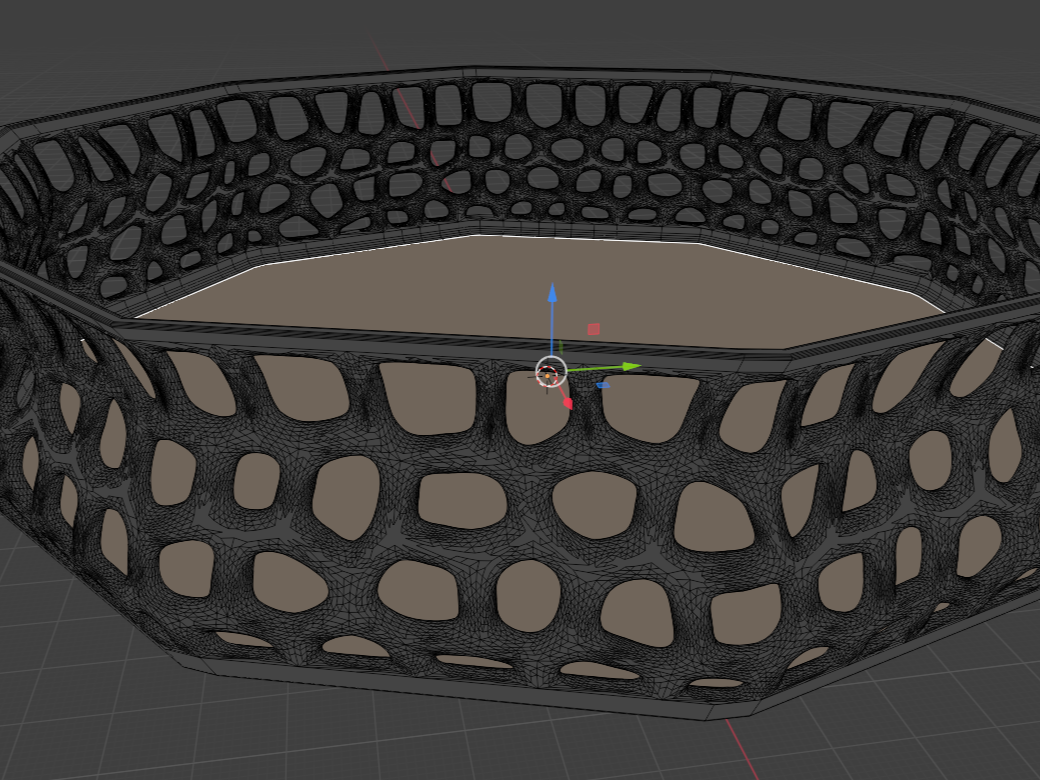Click the white circle at gizmo center

click(x=551, y=371)
